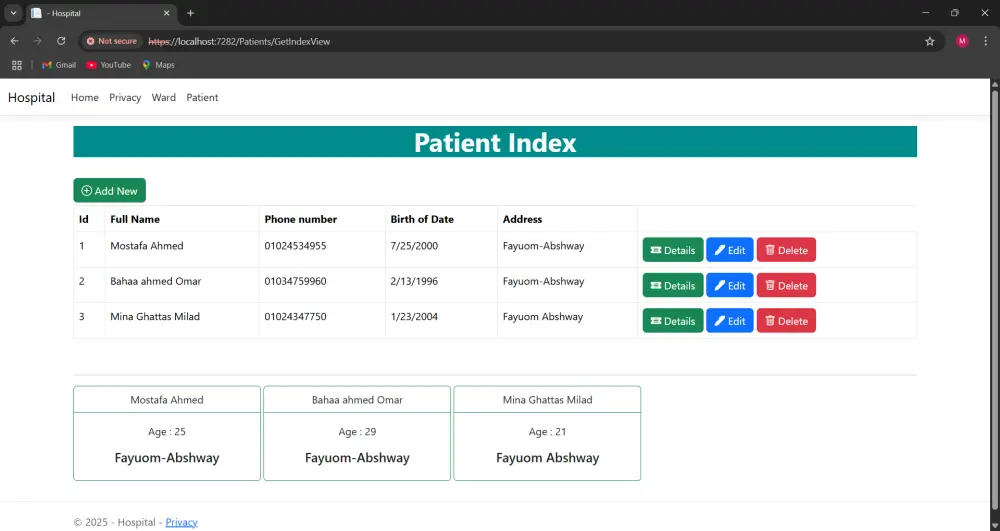The image size is (1000, 531).
Task: Follow the Privacy link in the footer
Action: coord(182,522)
